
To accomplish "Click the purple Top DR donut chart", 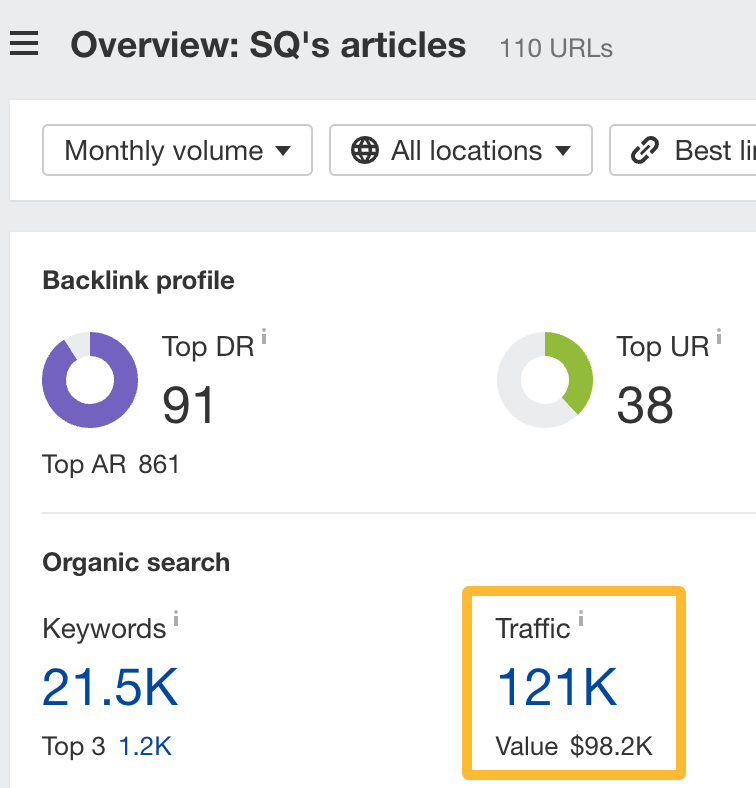I will point(90,380).
